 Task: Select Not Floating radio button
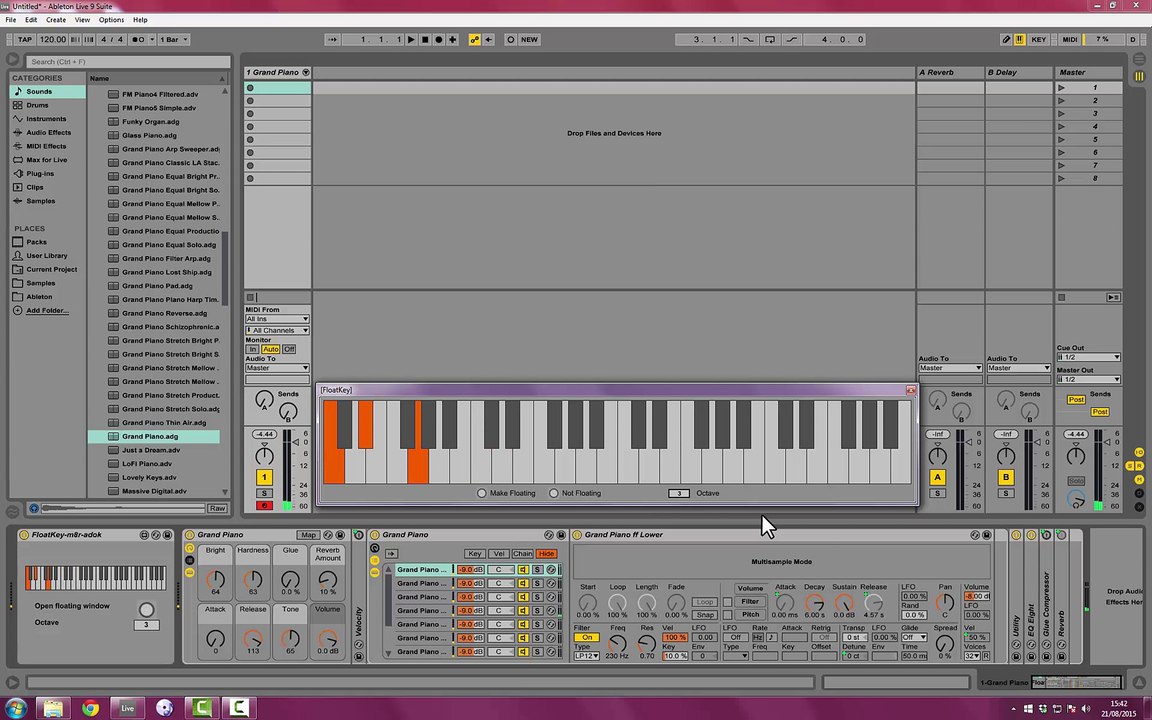[x=554, y=494]
